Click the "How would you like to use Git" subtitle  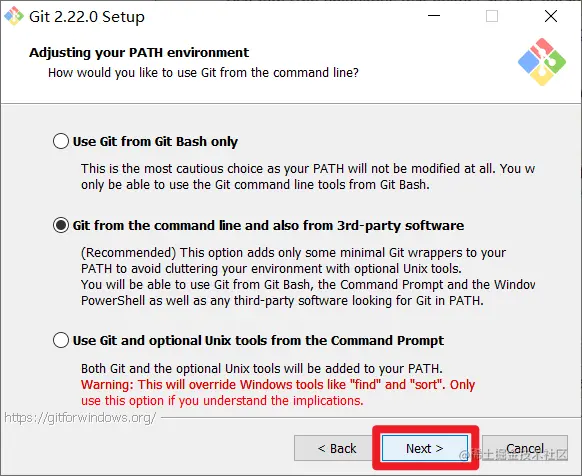click(x=203, y=72)
